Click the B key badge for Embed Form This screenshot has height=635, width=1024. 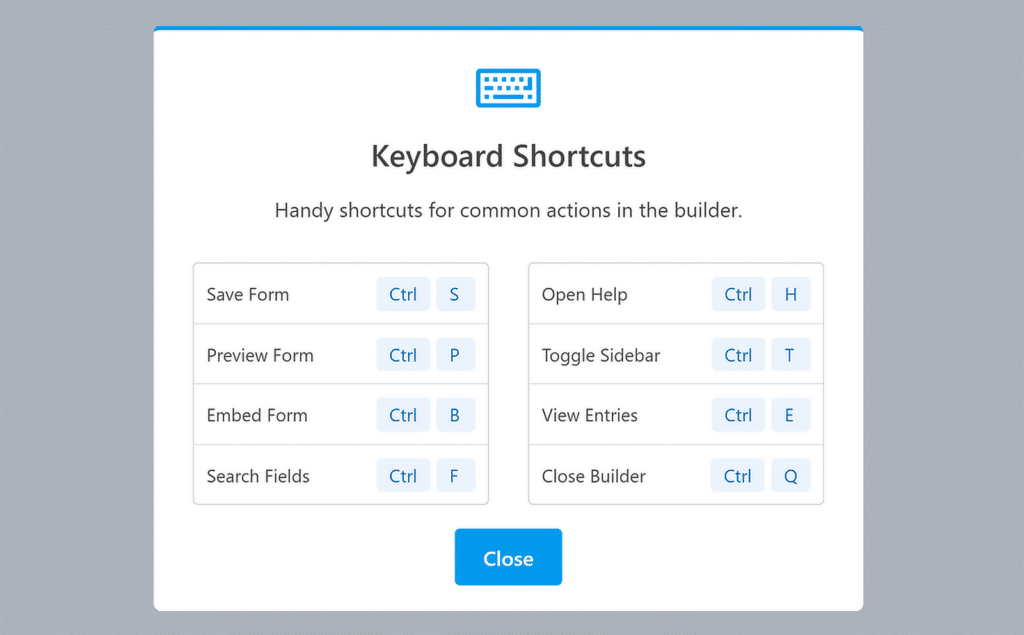[x=455, y=414]
